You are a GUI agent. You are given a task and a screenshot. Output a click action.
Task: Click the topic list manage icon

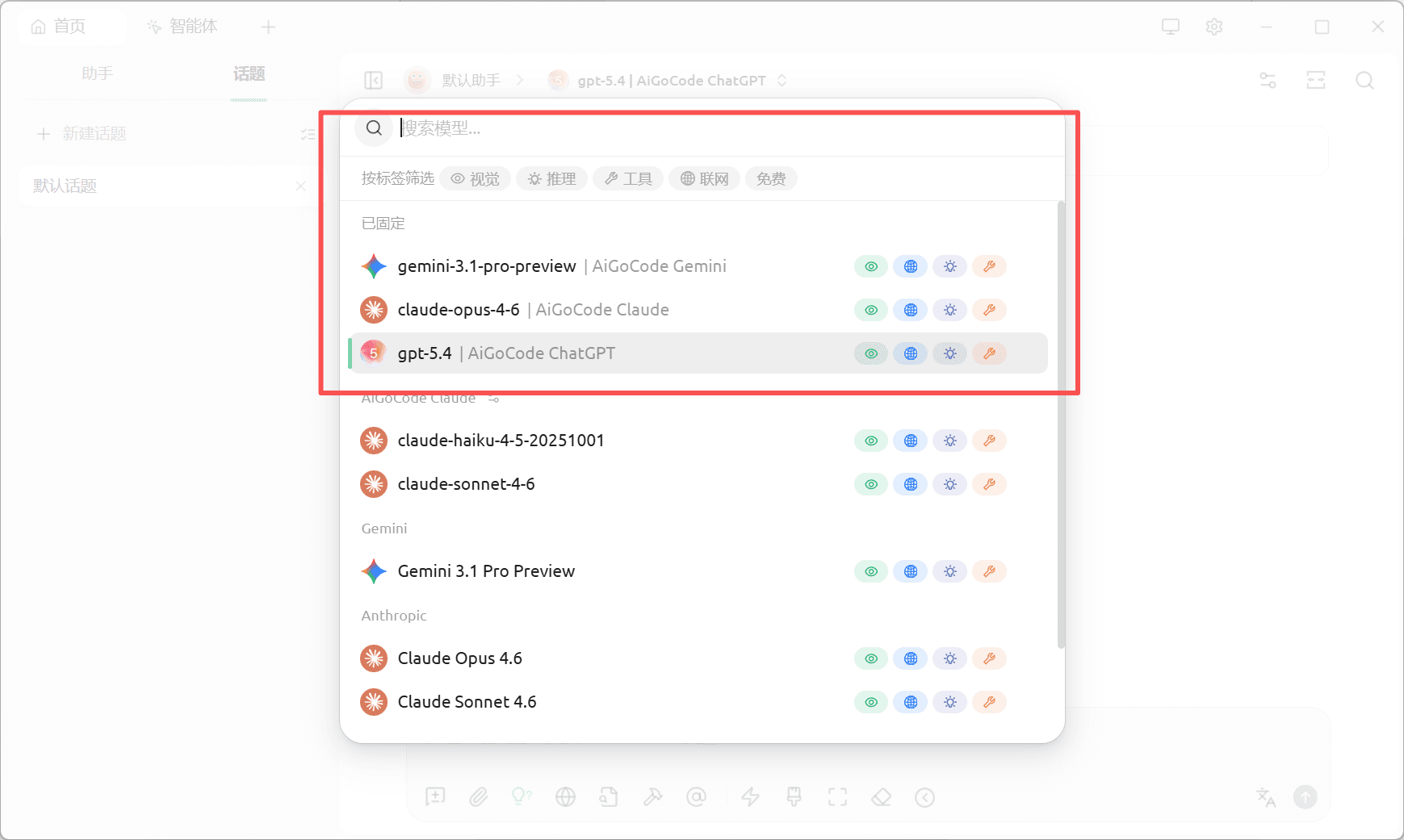(308, 134)
